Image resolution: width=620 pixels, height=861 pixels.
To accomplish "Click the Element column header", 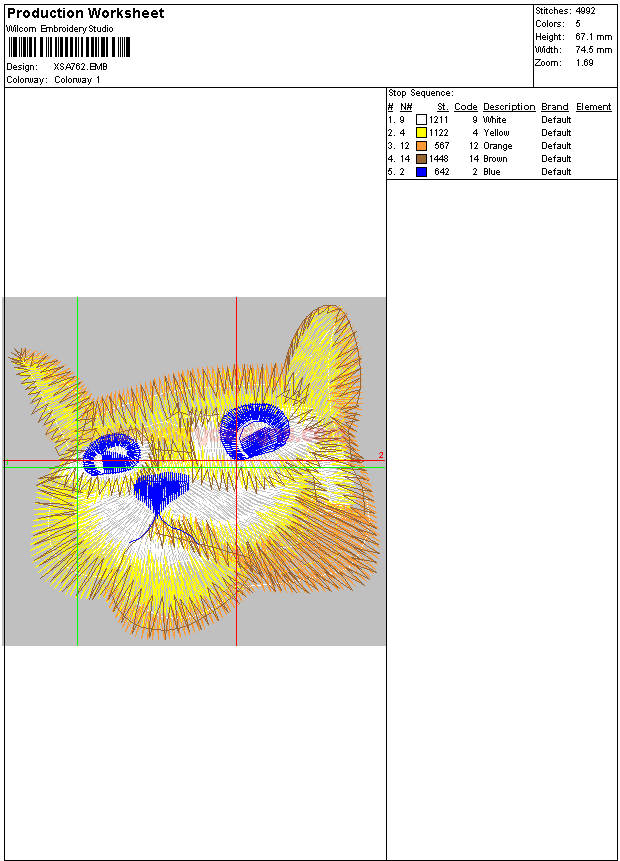I will coord(593,107).
